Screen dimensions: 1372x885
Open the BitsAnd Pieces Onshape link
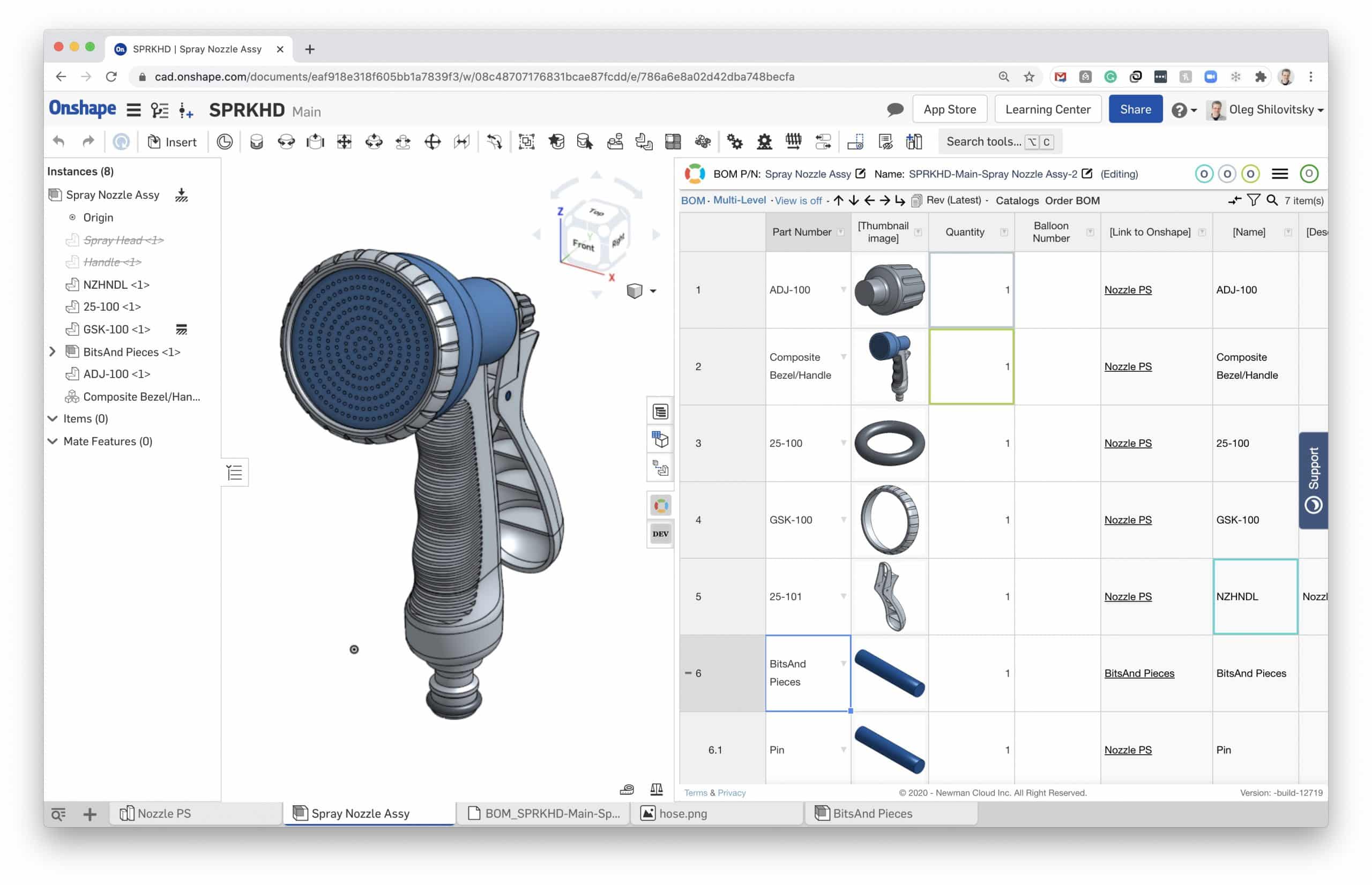1139,673
